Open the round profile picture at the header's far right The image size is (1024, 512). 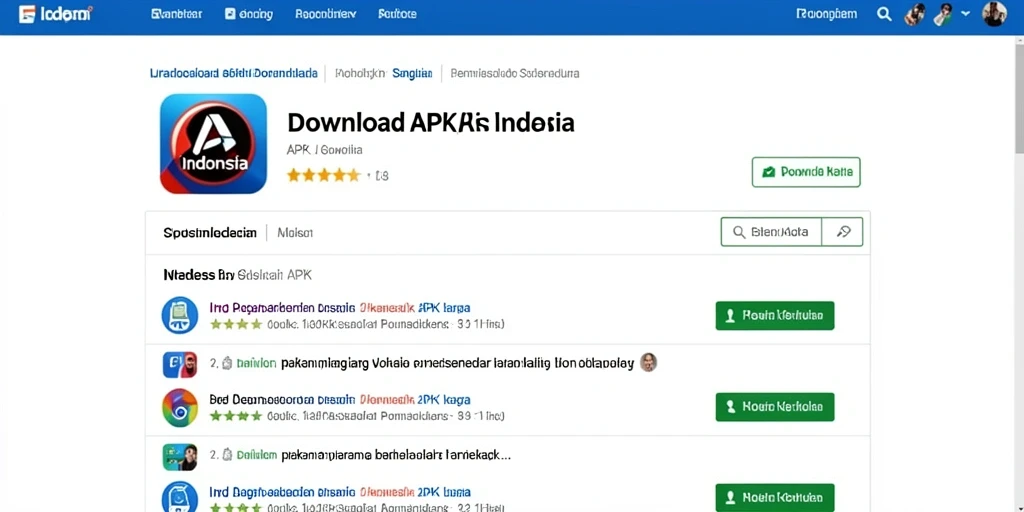click(x=994, y=14)
